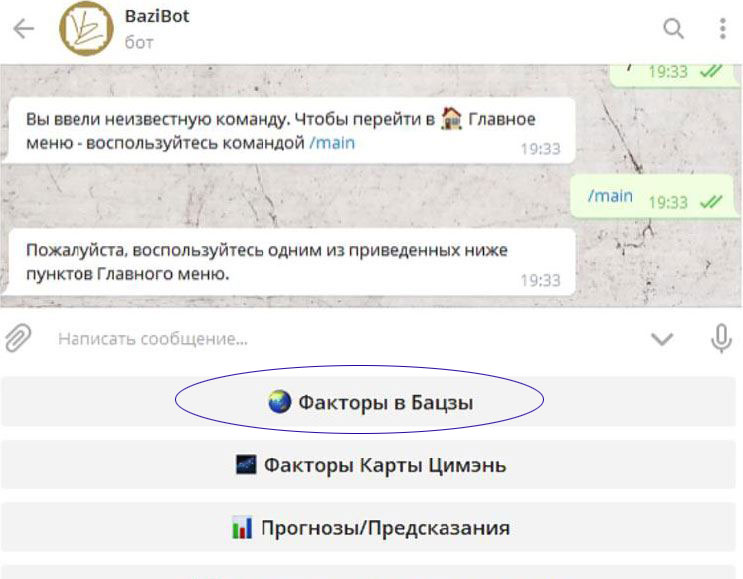The image size is (743, 579).
Task: Click read checkmarks on sent /main message
Action: point(711,202)
